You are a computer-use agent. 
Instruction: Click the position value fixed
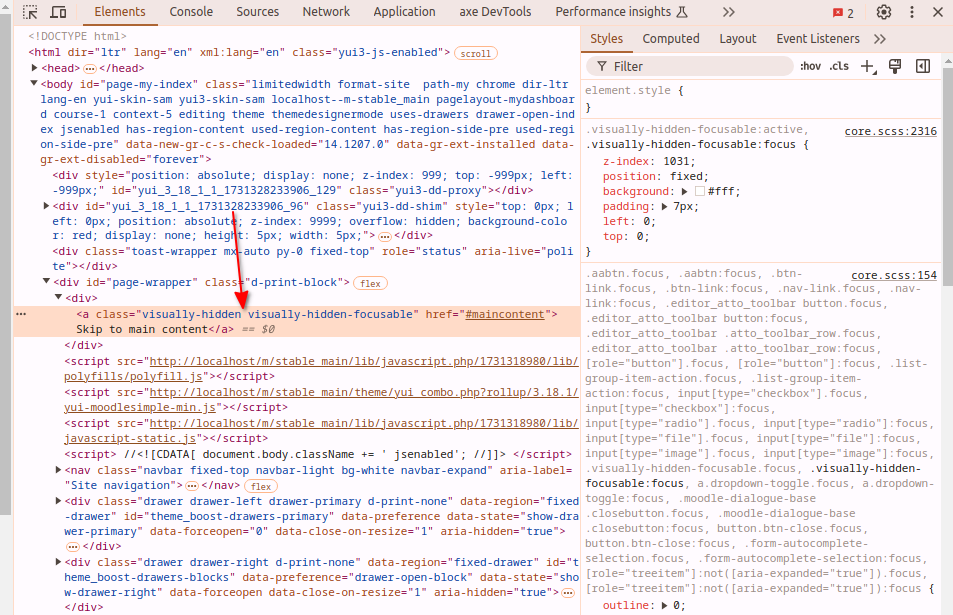(687, 176)
